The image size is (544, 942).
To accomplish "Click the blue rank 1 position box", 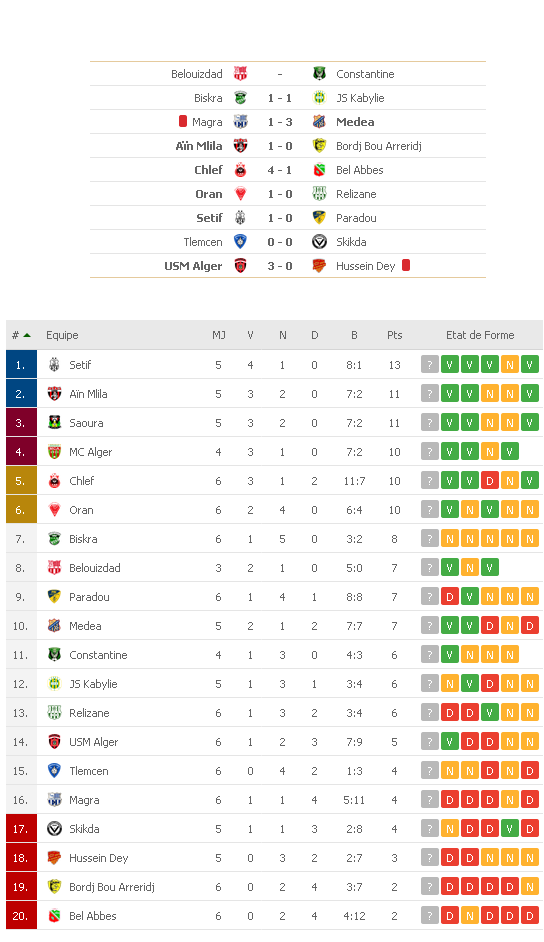I will 21,365.
